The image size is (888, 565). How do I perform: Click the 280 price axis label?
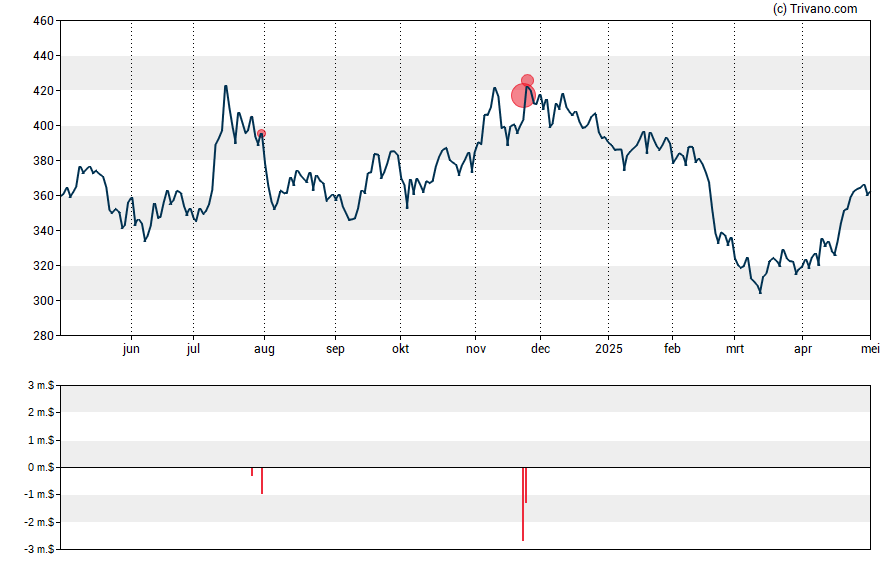[44, 336]
